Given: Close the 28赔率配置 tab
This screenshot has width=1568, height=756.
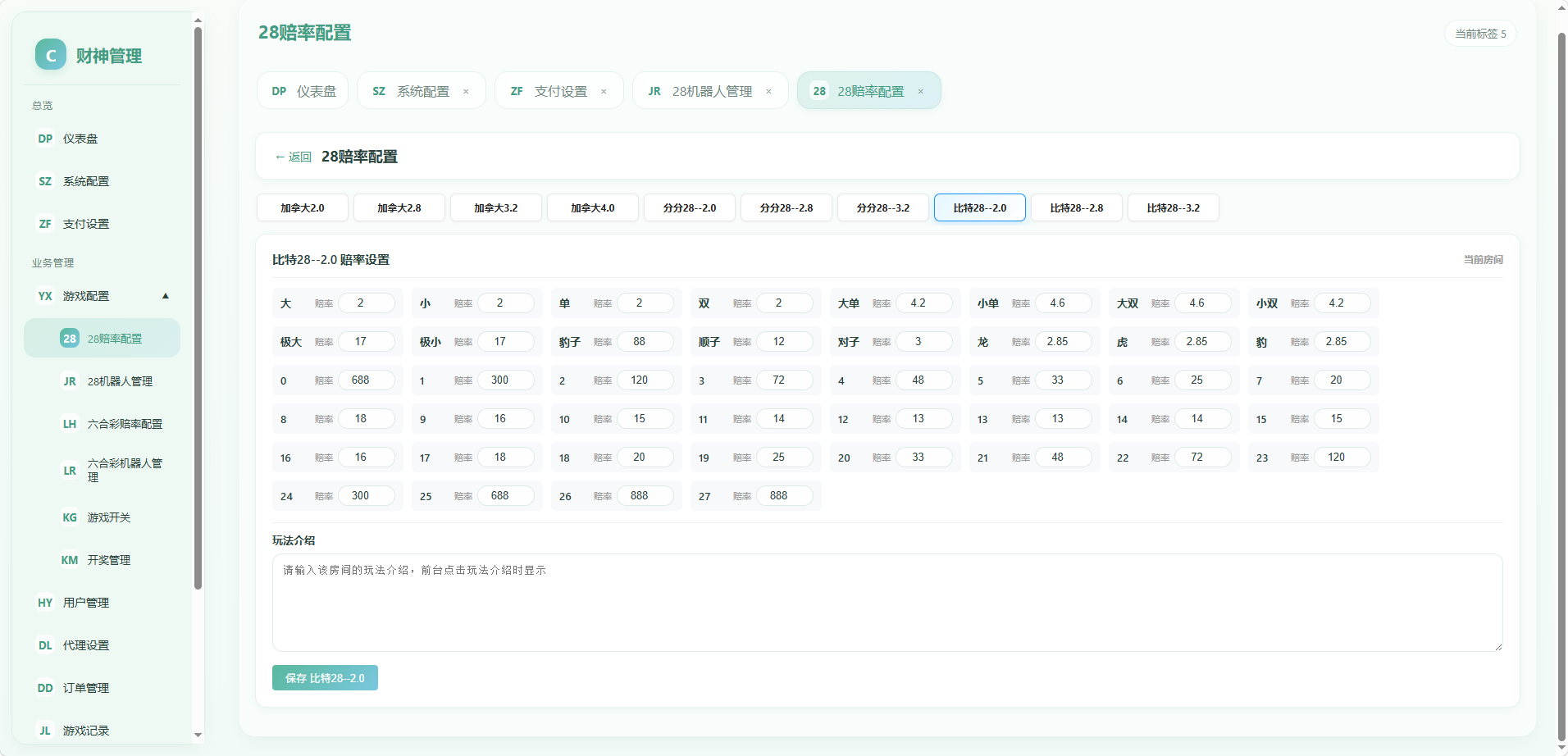Looking at the screenshot, I should [x=921, y=91].
